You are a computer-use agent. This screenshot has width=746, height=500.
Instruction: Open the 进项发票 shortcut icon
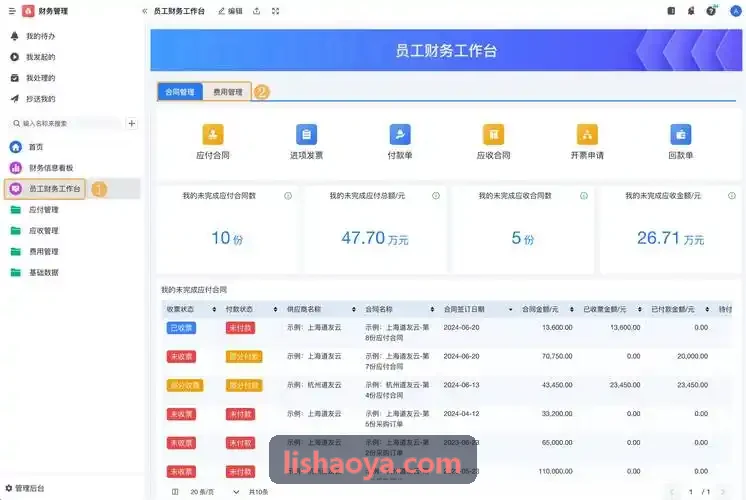pos(306,135)
